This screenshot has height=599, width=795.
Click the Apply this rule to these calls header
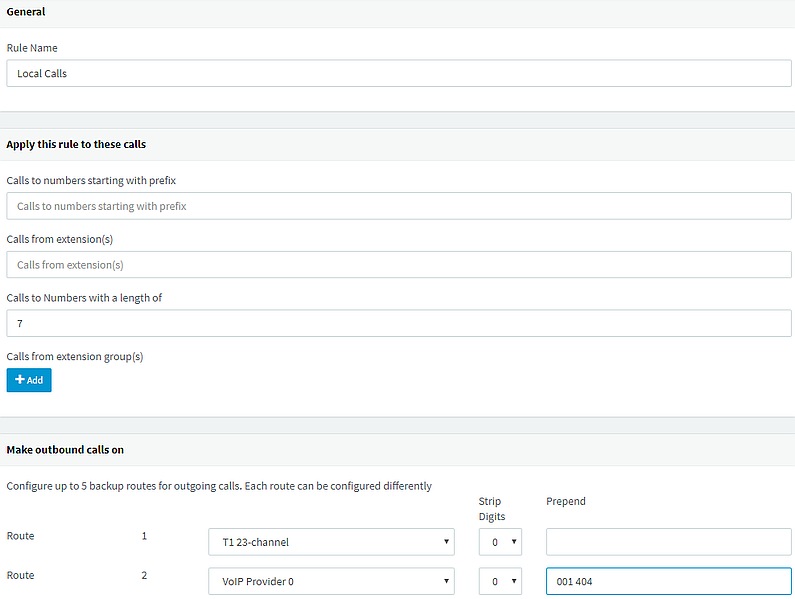tap(76, 145)
